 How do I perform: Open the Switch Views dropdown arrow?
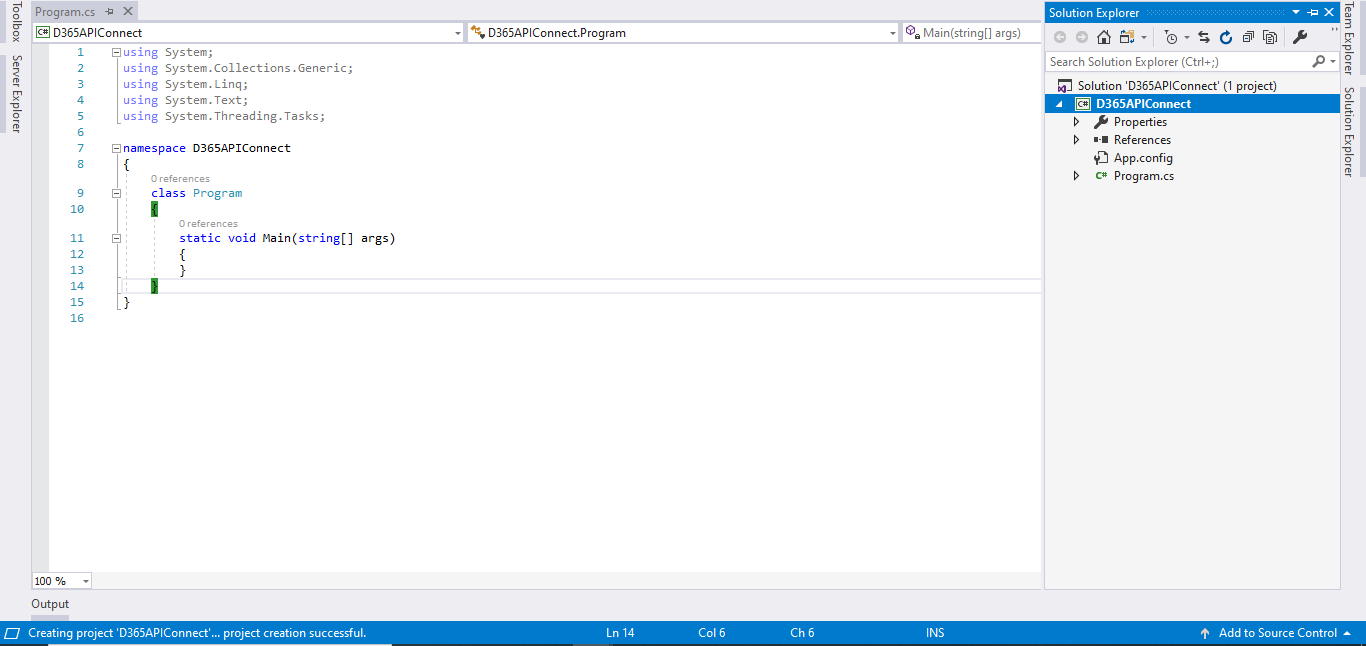pyautogui.click(x=1144, y=38)
